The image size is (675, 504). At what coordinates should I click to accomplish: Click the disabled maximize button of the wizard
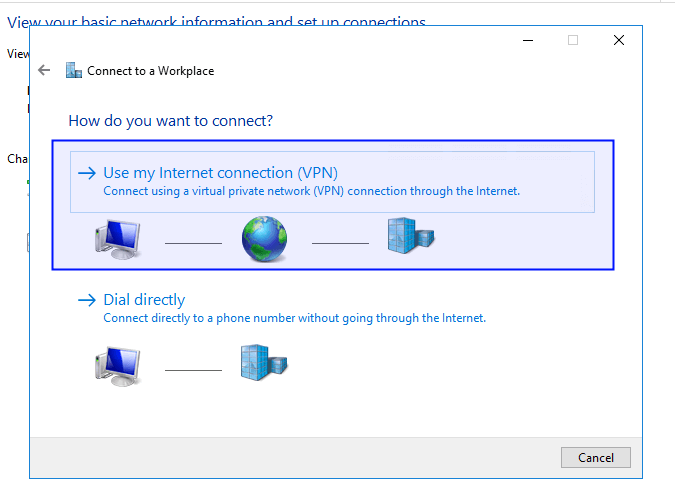pos(573,40)
